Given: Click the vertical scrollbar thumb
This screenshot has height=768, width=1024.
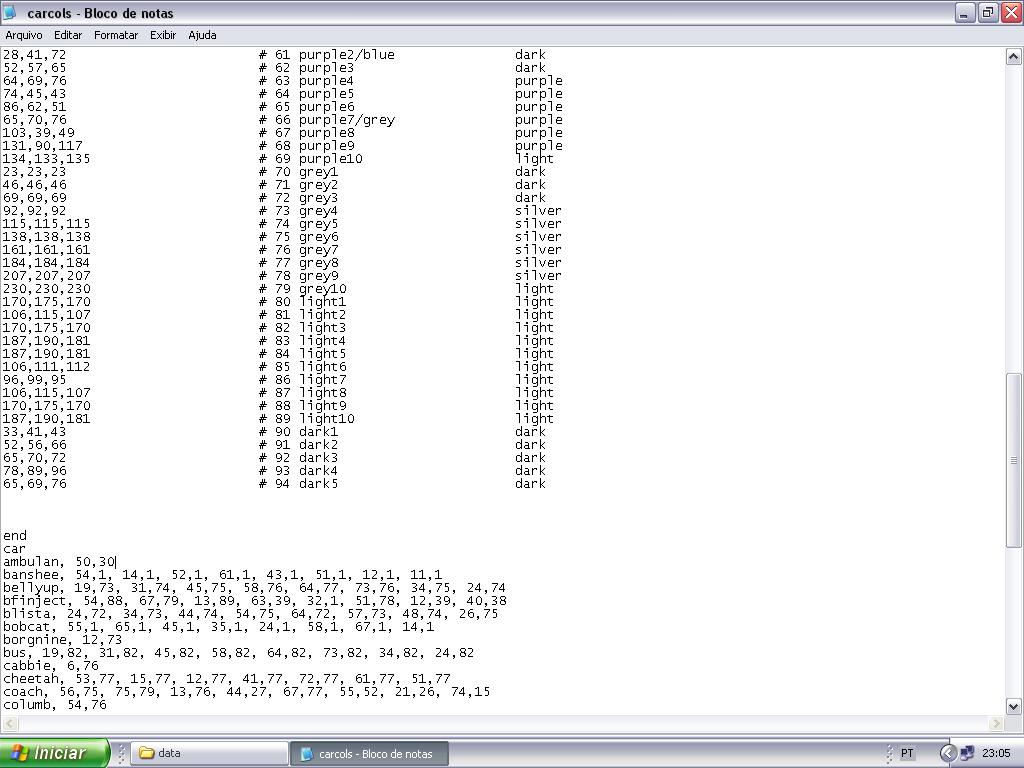Looking at the screenshot, I should point(1013,460).
